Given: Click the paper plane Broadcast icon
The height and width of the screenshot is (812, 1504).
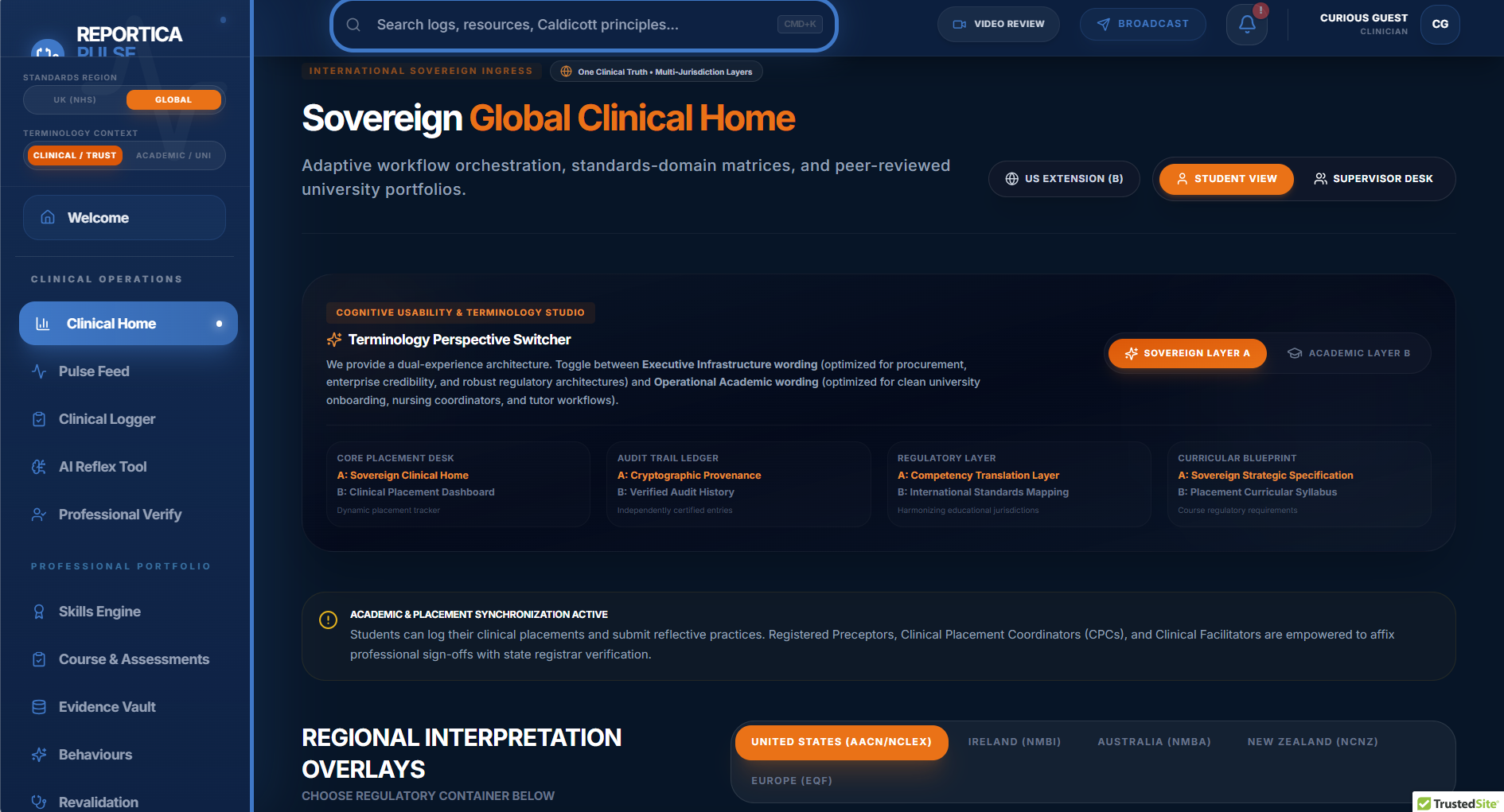Looking at the screenshot, I should coord(1104,24).
